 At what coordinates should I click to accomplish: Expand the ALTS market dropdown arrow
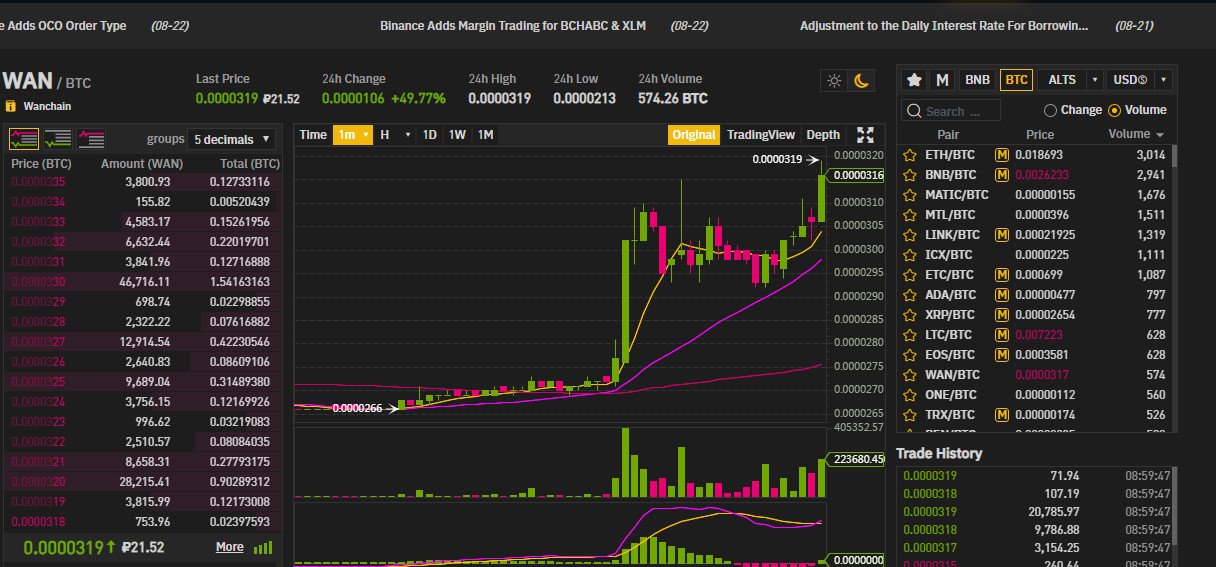coord(1096,80)
